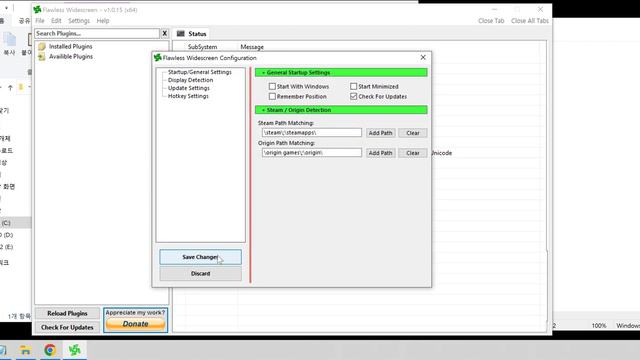640x360 pixels.
Task: Click Availible Plugins label
Action: point(71,57)
